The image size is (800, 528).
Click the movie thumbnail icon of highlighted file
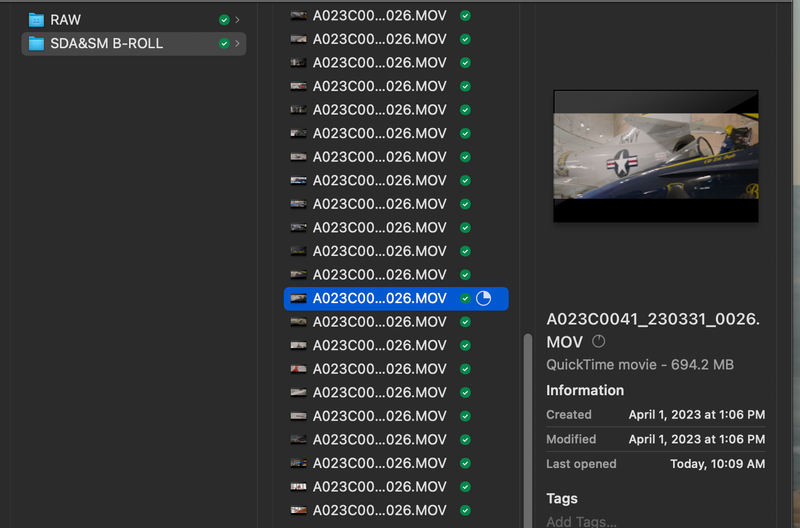[298, 298]
